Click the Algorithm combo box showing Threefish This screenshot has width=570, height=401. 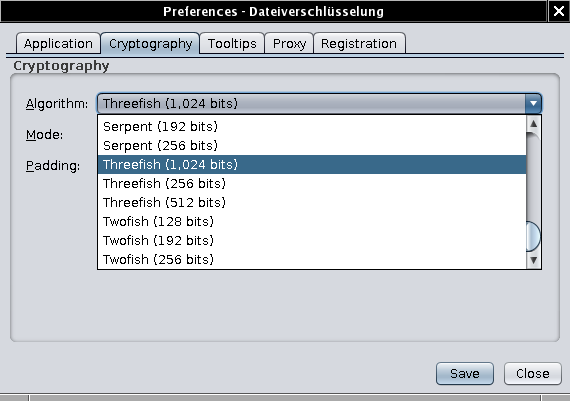[x=319, y=104]
